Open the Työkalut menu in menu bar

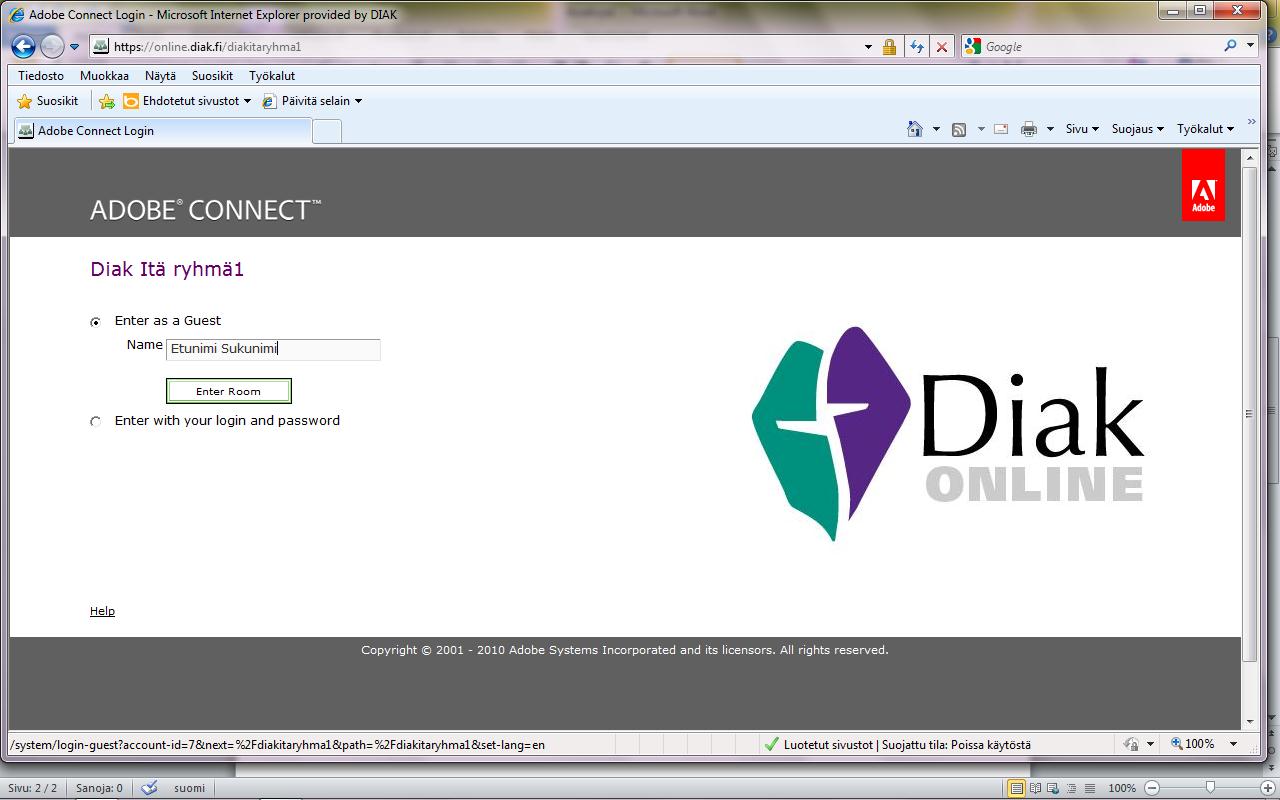coord(272,76)
